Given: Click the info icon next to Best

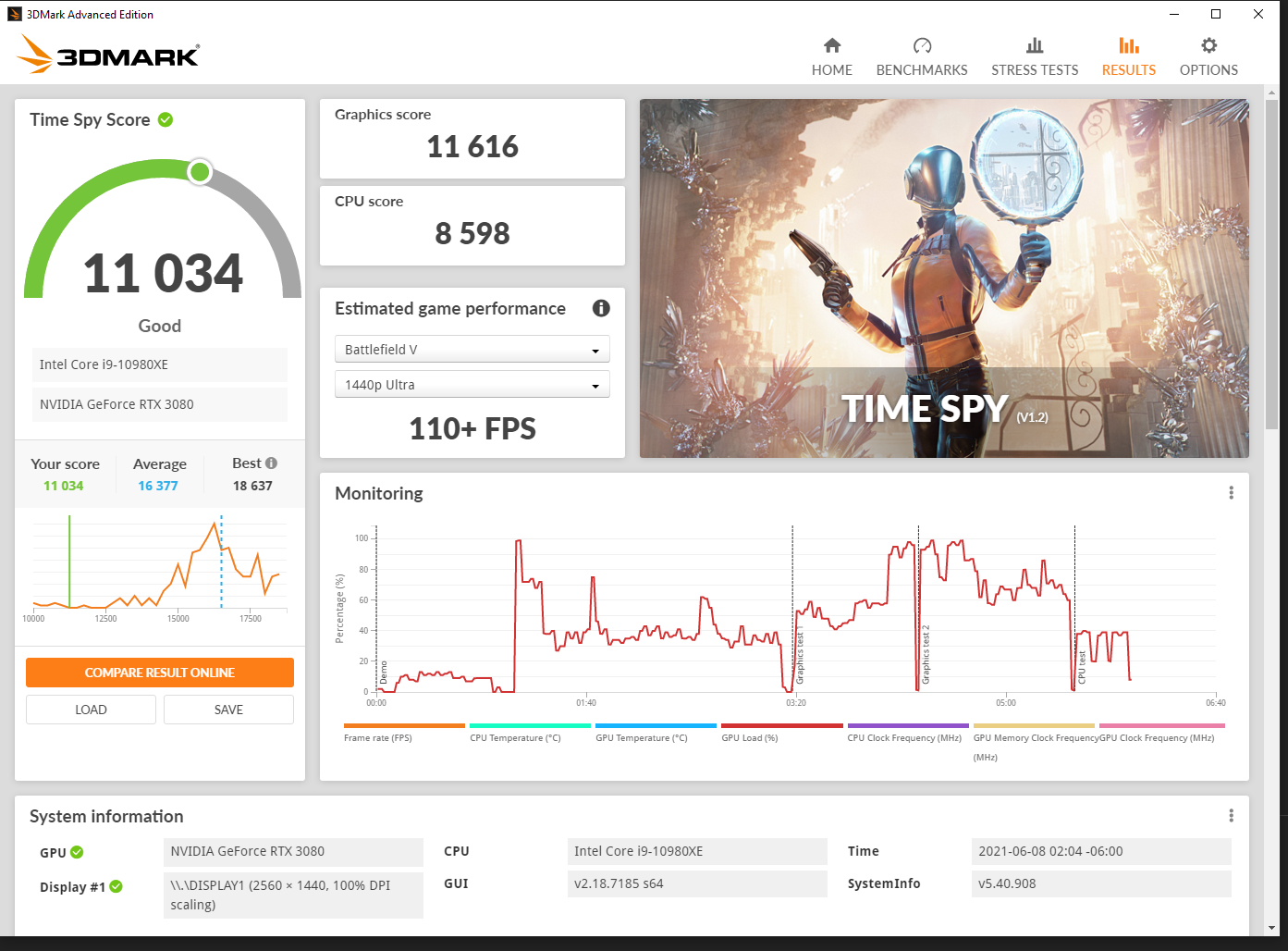Looking at the screenshot, I should tap(271, 463).
